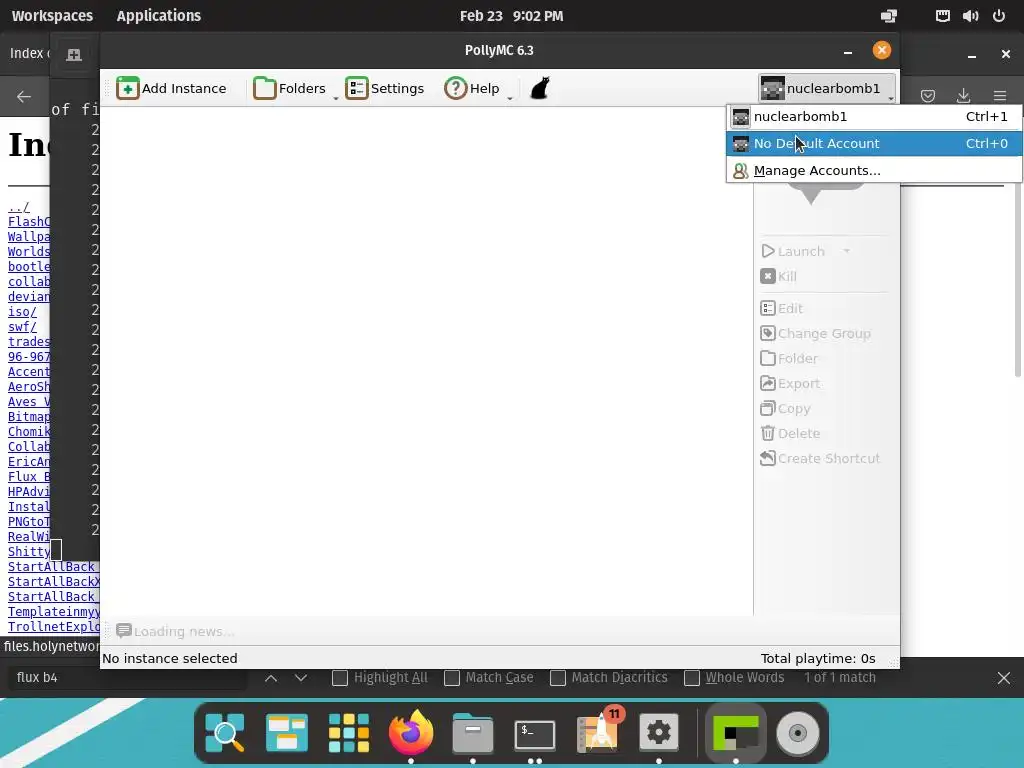The width and height of the screenshot is (1024, 768).
Task: Click network indicator in top panel
Action: (x=942, y=16)
